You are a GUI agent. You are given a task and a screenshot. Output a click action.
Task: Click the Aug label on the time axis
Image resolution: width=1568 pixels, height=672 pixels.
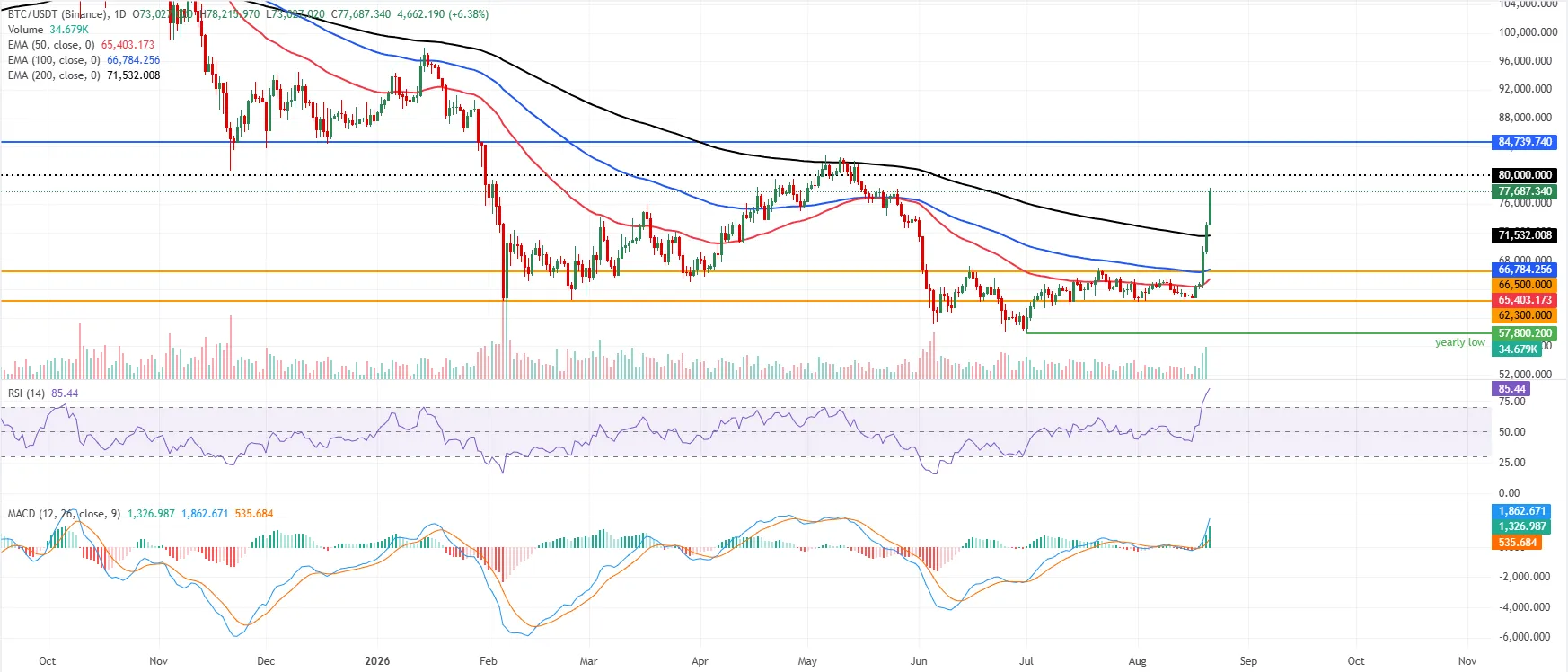1138,661
